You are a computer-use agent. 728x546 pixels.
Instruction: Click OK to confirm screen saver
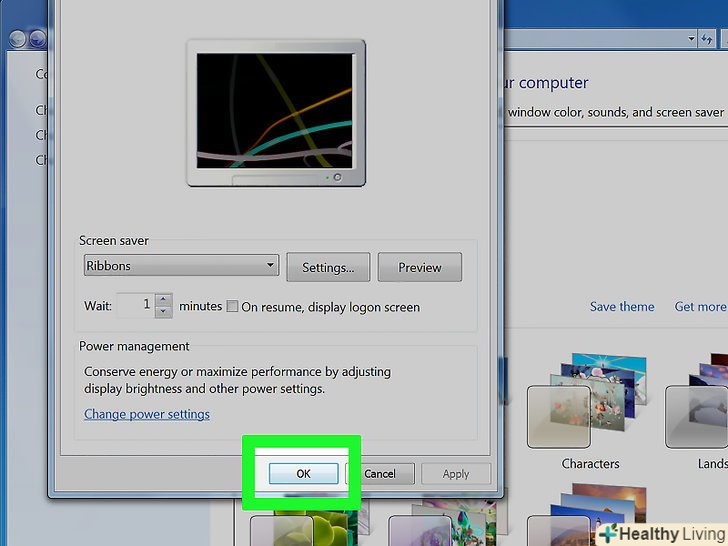point(303,474)
